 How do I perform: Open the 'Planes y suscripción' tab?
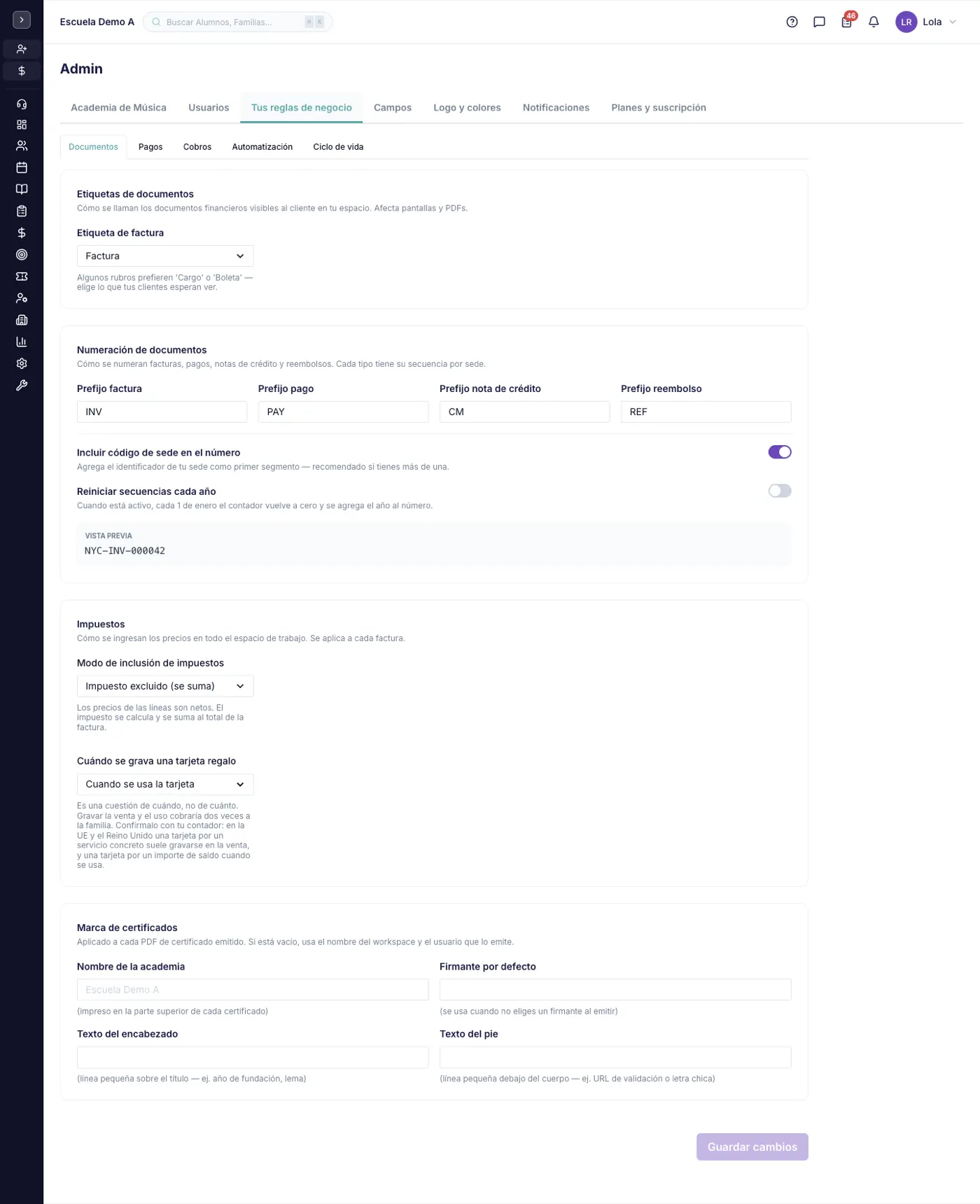tap(659, 108)
